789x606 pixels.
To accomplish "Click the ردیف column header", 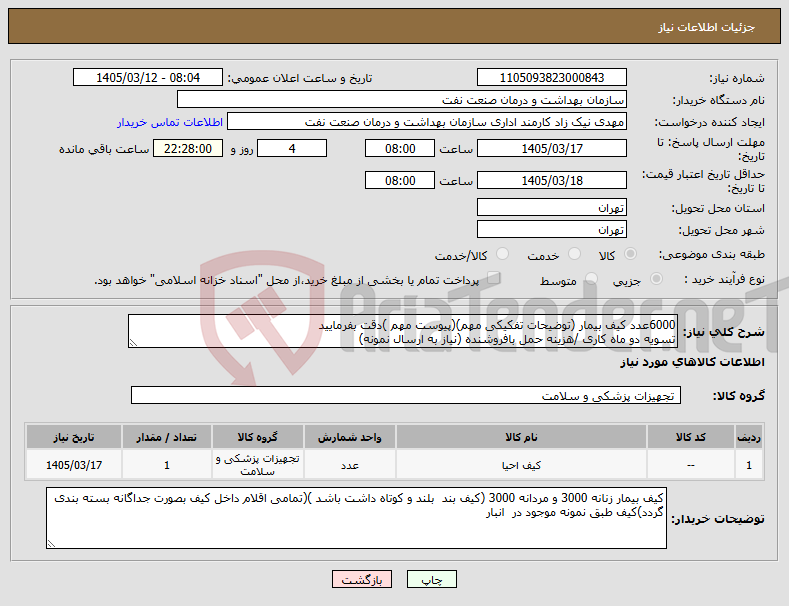I will pyautogui.click(x=749, y=437).
